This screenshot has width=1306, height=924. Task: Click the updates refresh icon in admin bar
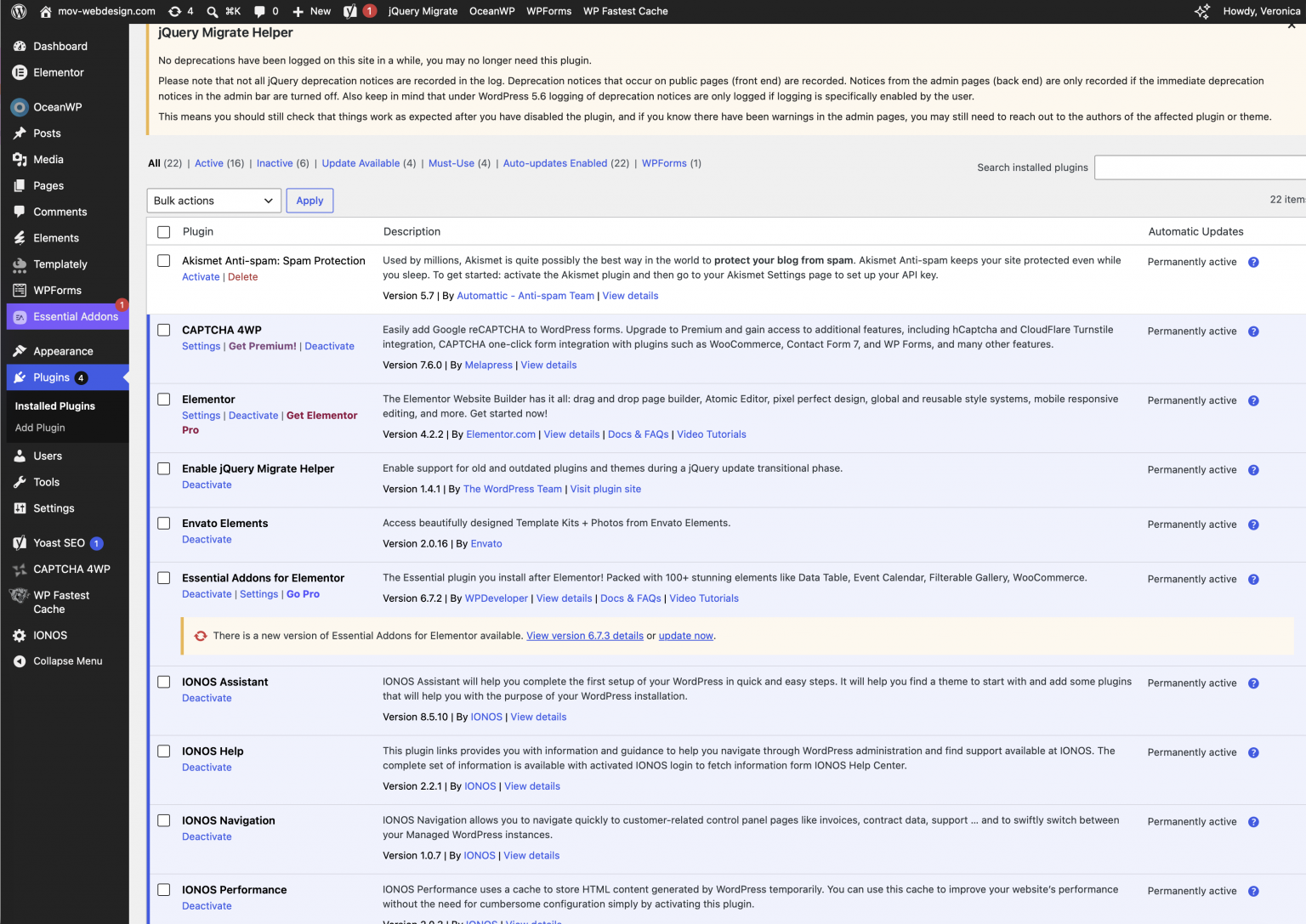pos(175,11)
